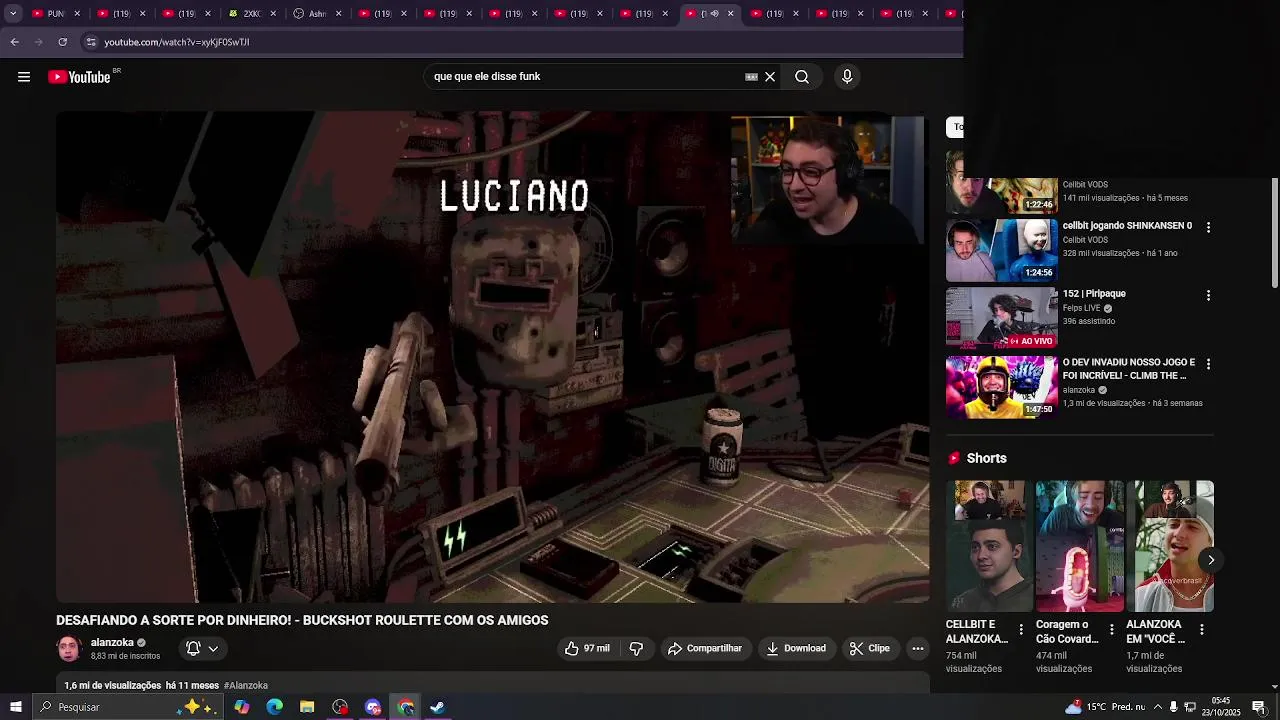The image size is (1280, 720).
Task: Expand notification options chevron beside bell
Action: (213, 649)
